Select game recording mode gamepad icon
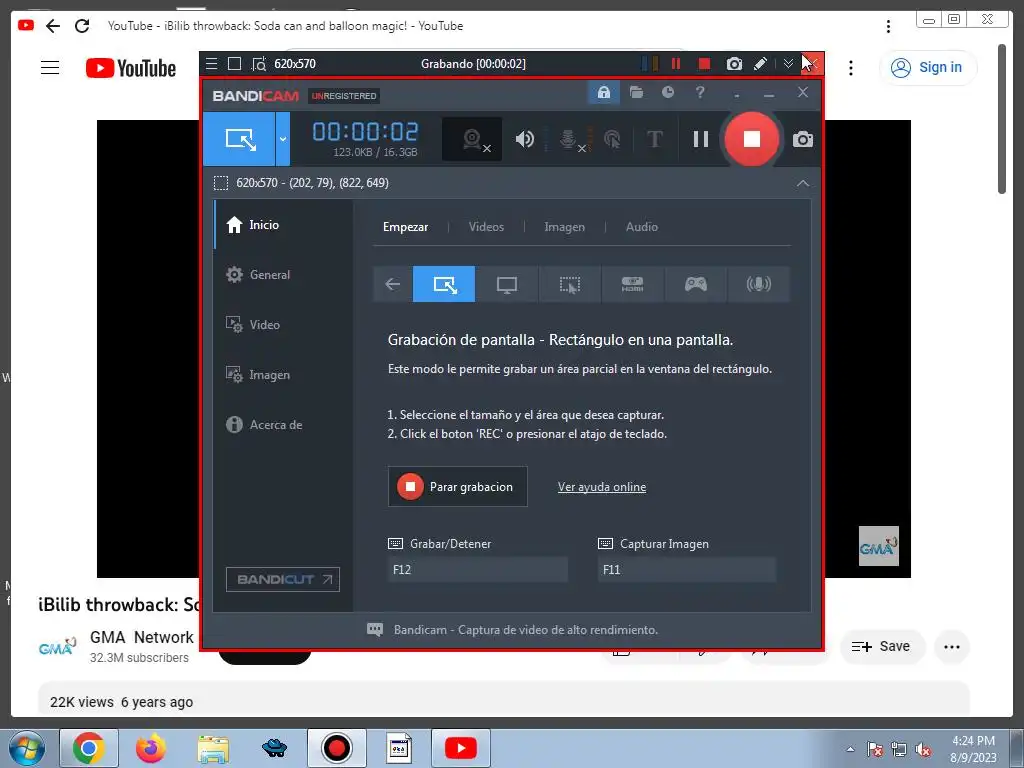Viewport: 1024px width, 768px height. point(696,284)
